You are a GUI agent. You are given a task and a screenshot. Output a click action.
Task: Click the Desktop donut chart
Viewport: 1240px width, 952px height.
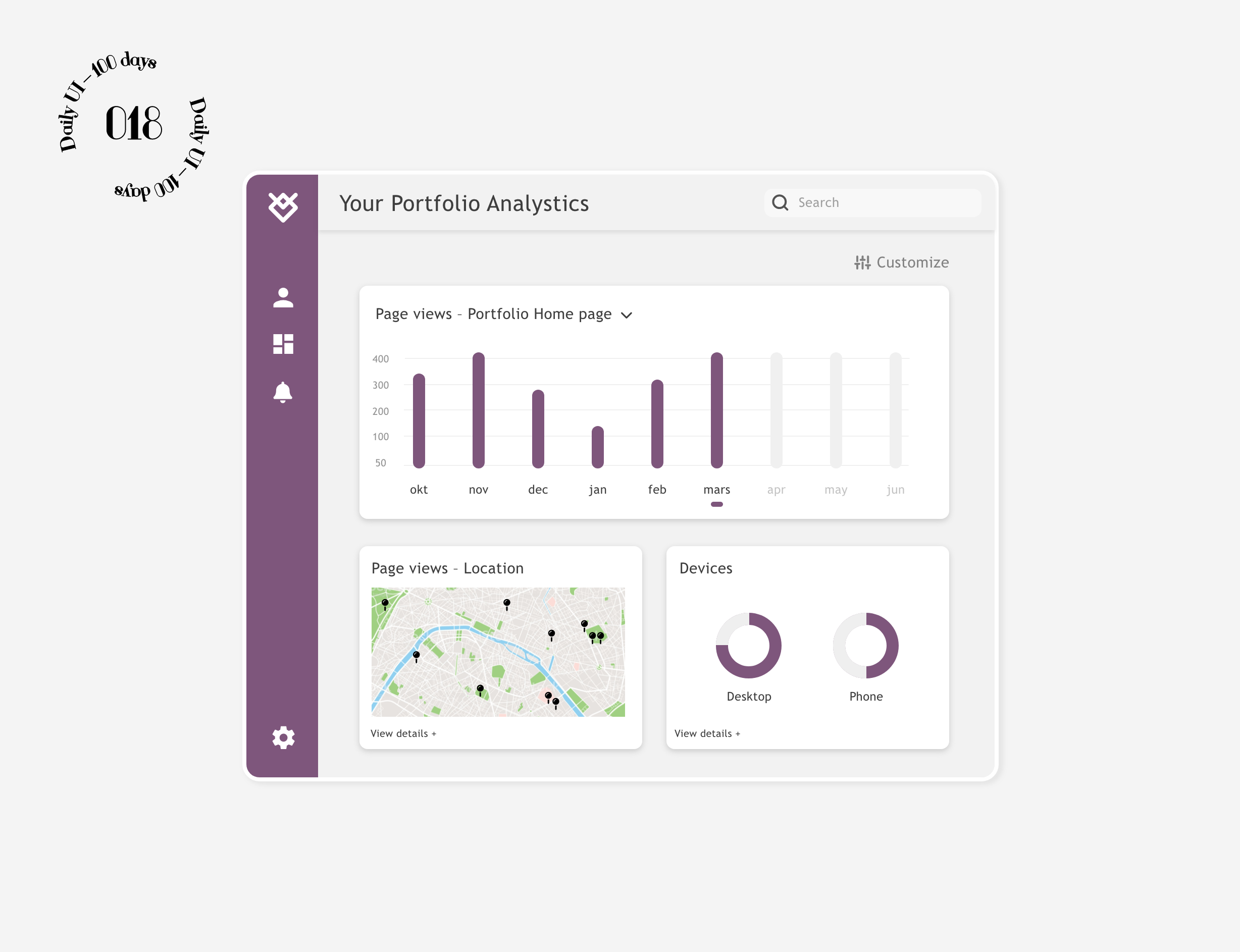(x=749, y=645)
